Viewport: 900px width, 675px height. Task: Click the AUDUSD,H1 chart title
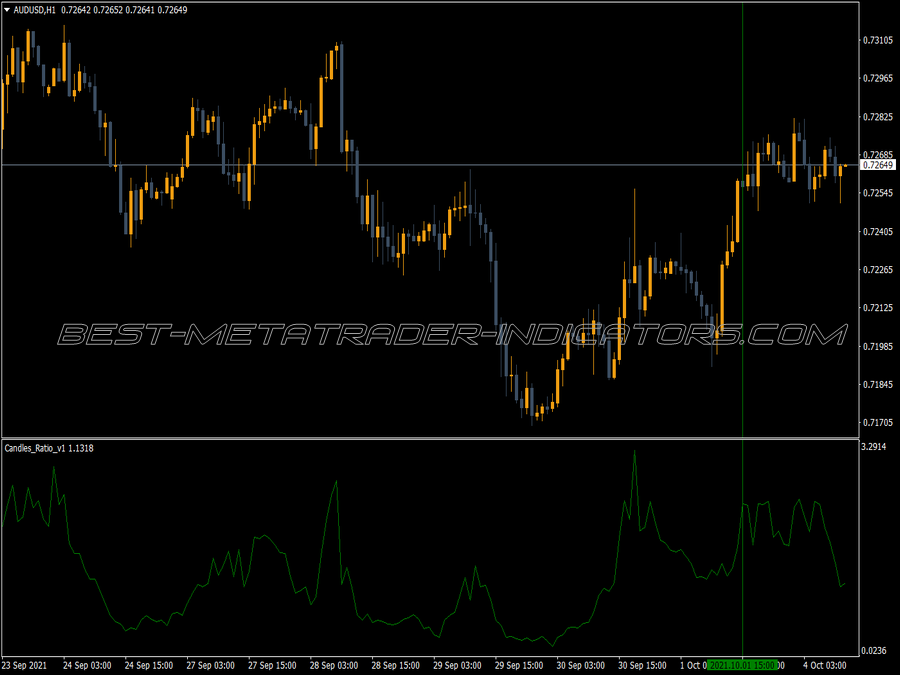click(34, 10)
